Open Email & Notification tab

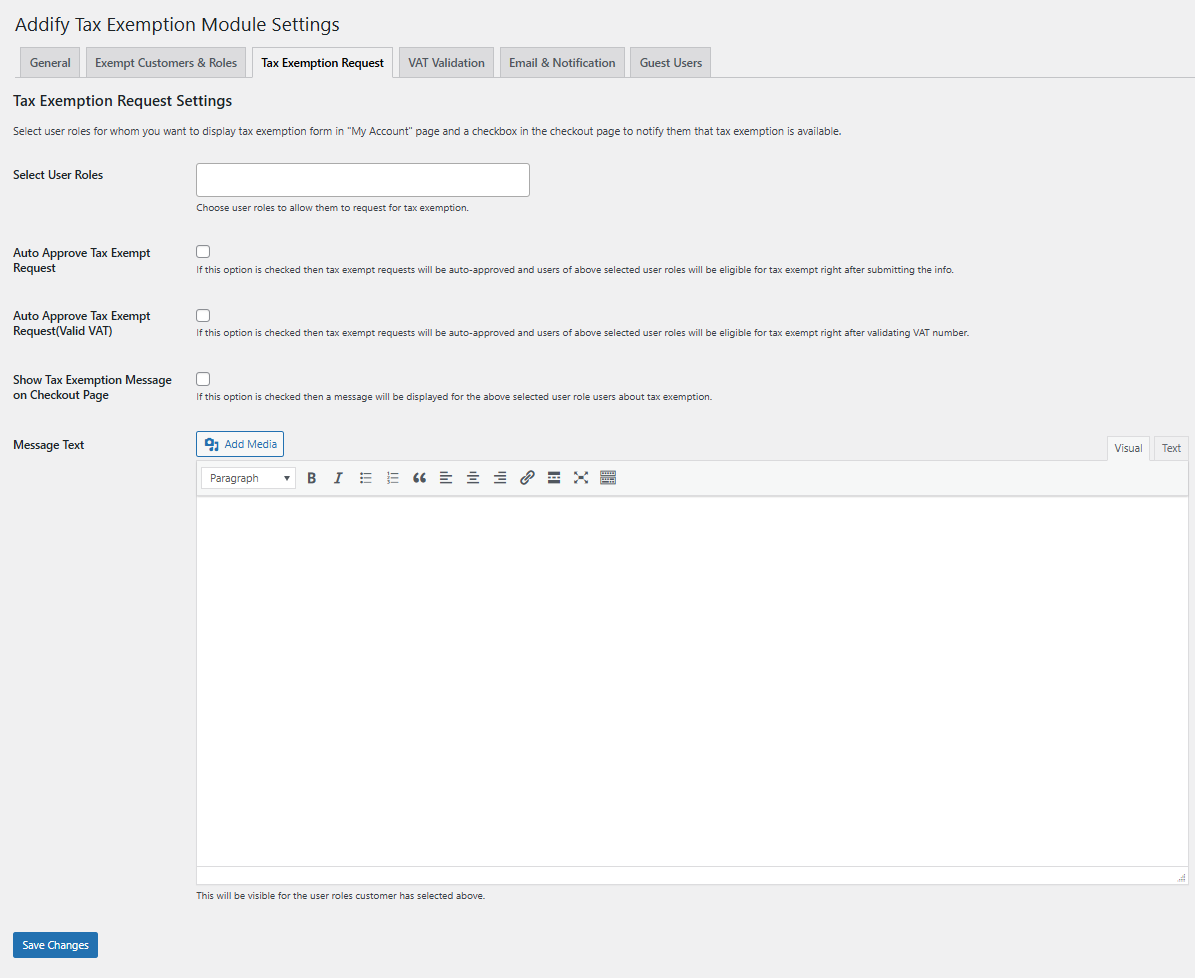562,63
